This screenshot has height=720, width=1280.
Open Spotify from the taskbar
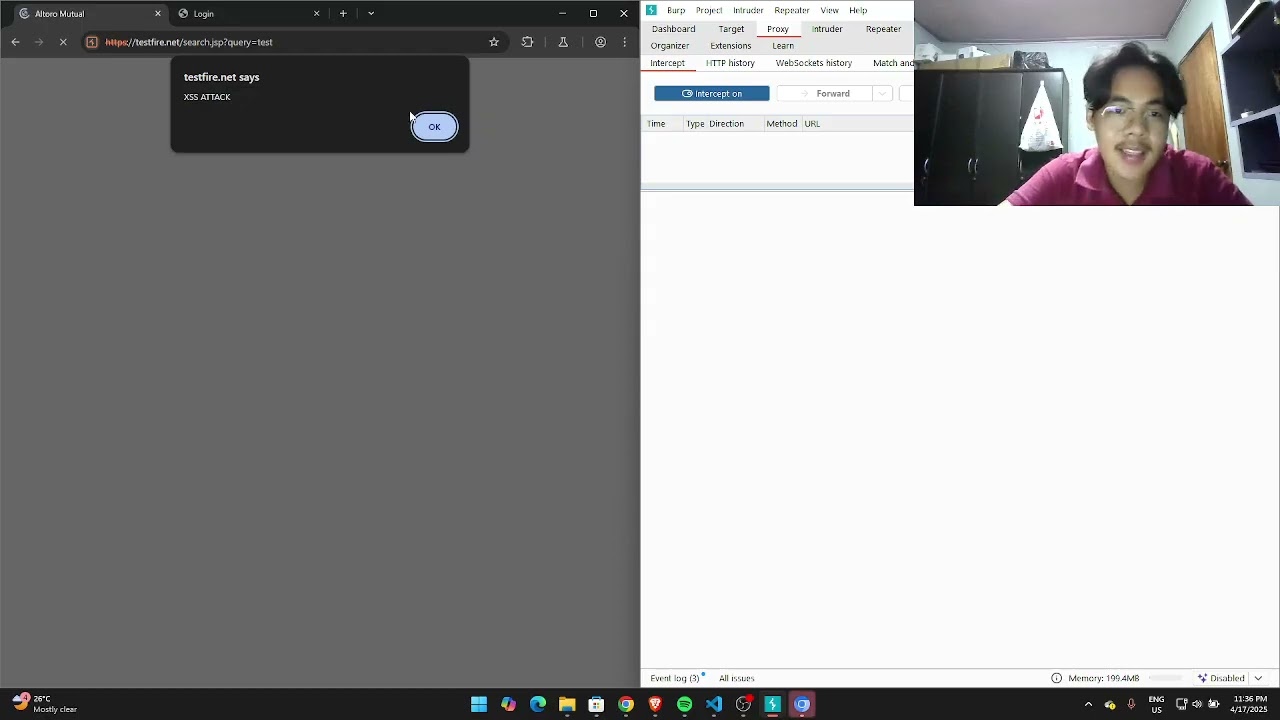point(684,705)
